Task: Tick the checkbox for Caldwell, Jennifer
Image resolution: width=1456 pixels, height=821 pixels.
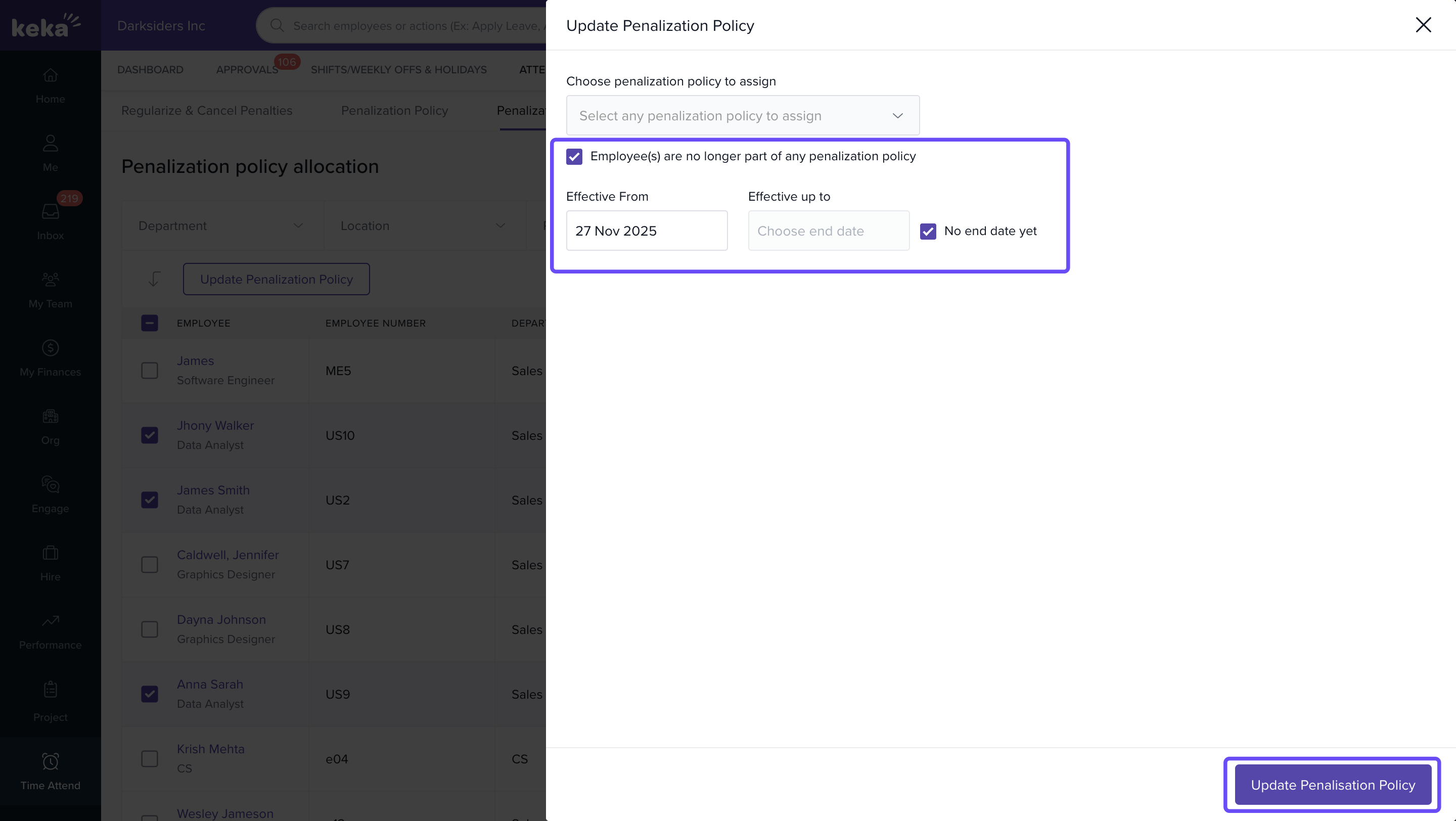Action: (x=149, y=565)
